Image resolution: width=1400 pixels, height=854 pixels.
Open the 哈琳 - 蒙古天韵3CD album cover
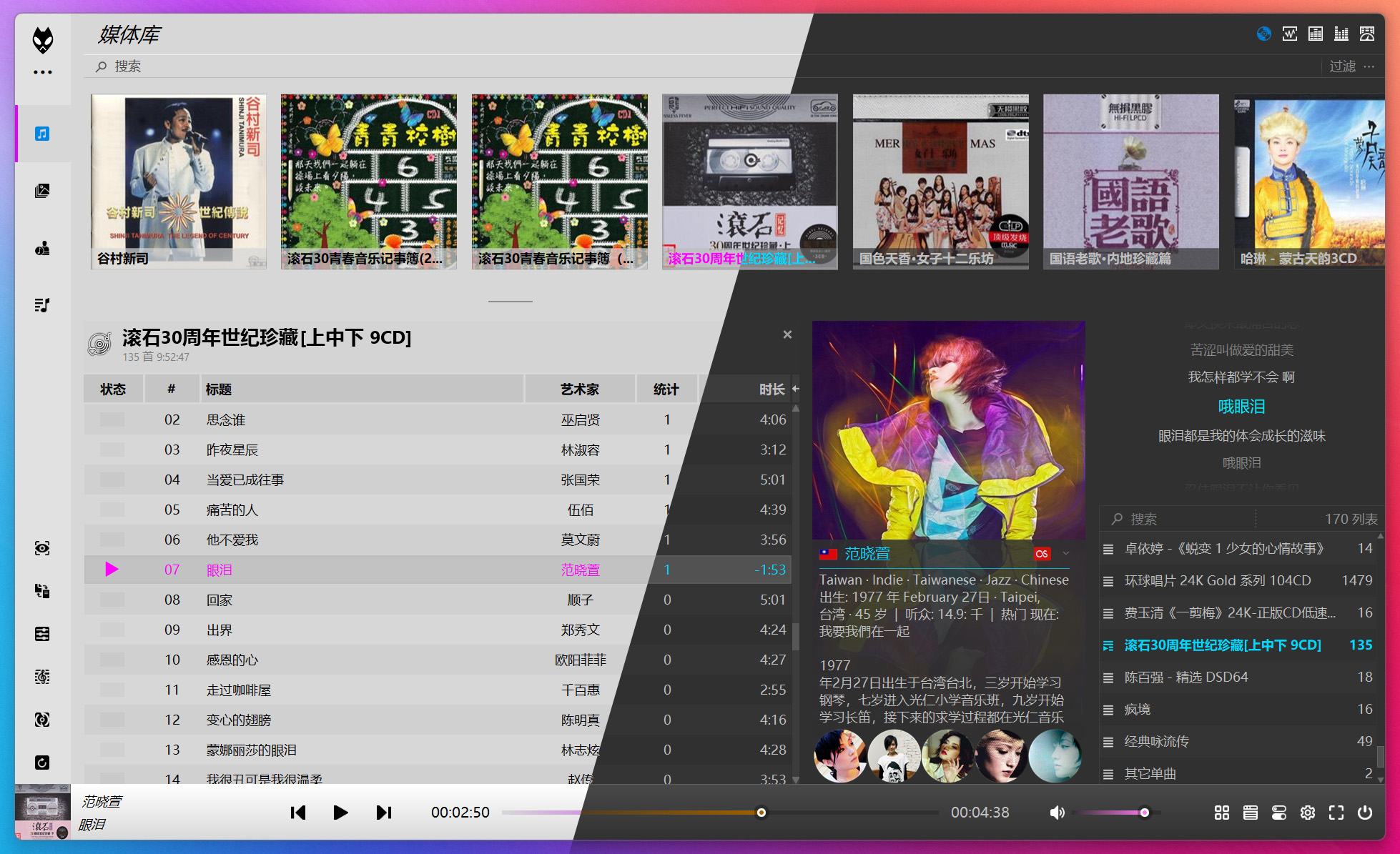point(1310,182)
